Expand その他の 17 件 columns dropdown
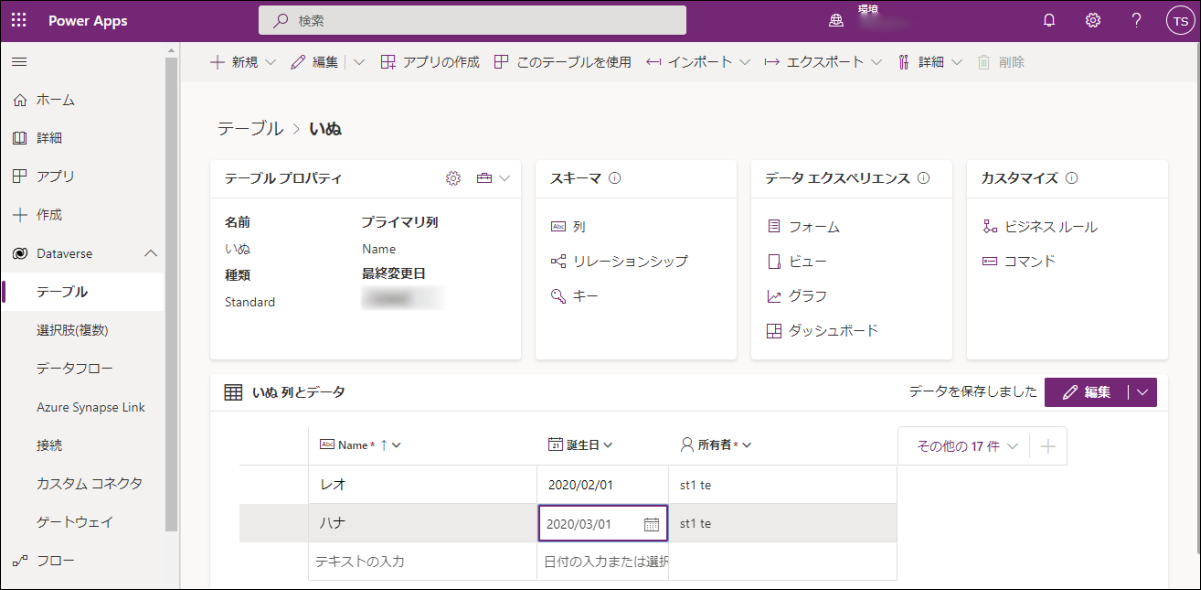The image size is (1201, 590). point(967,446)
